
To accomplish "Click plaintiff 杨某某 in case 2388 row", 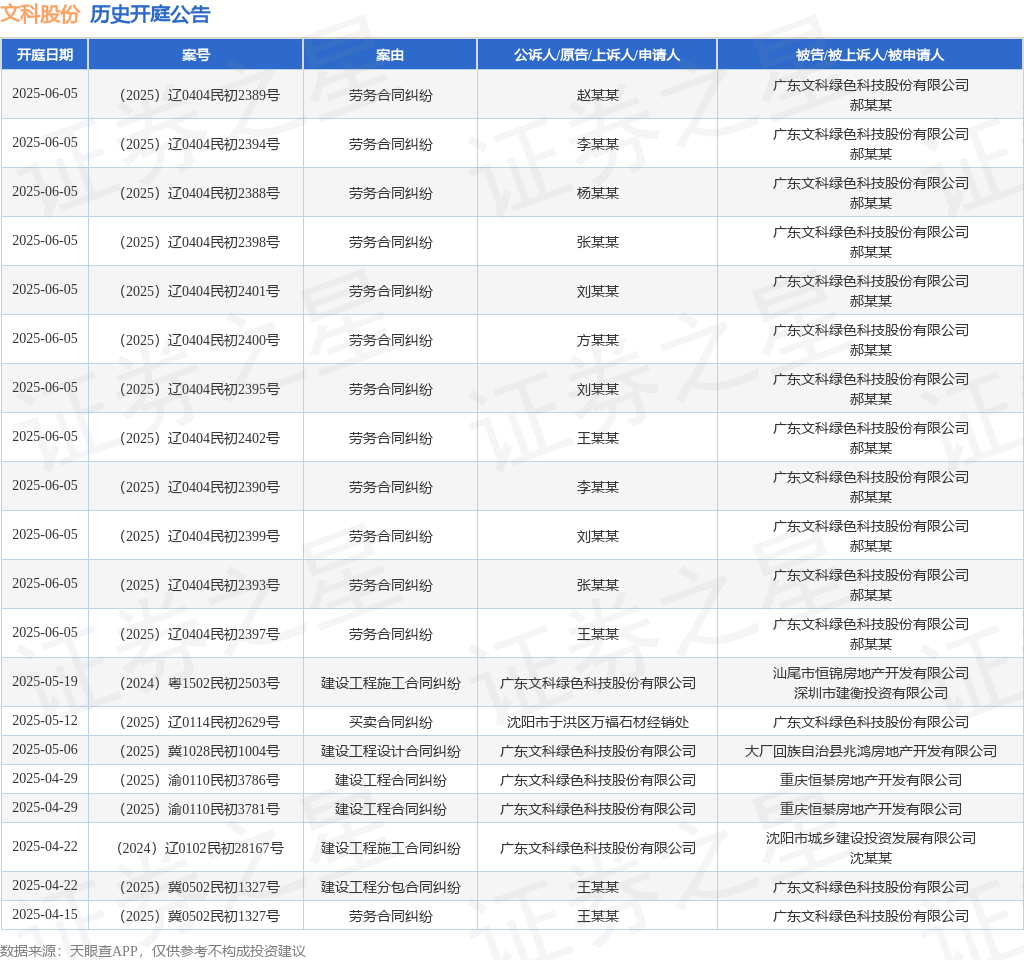I will tap(598, 193).
